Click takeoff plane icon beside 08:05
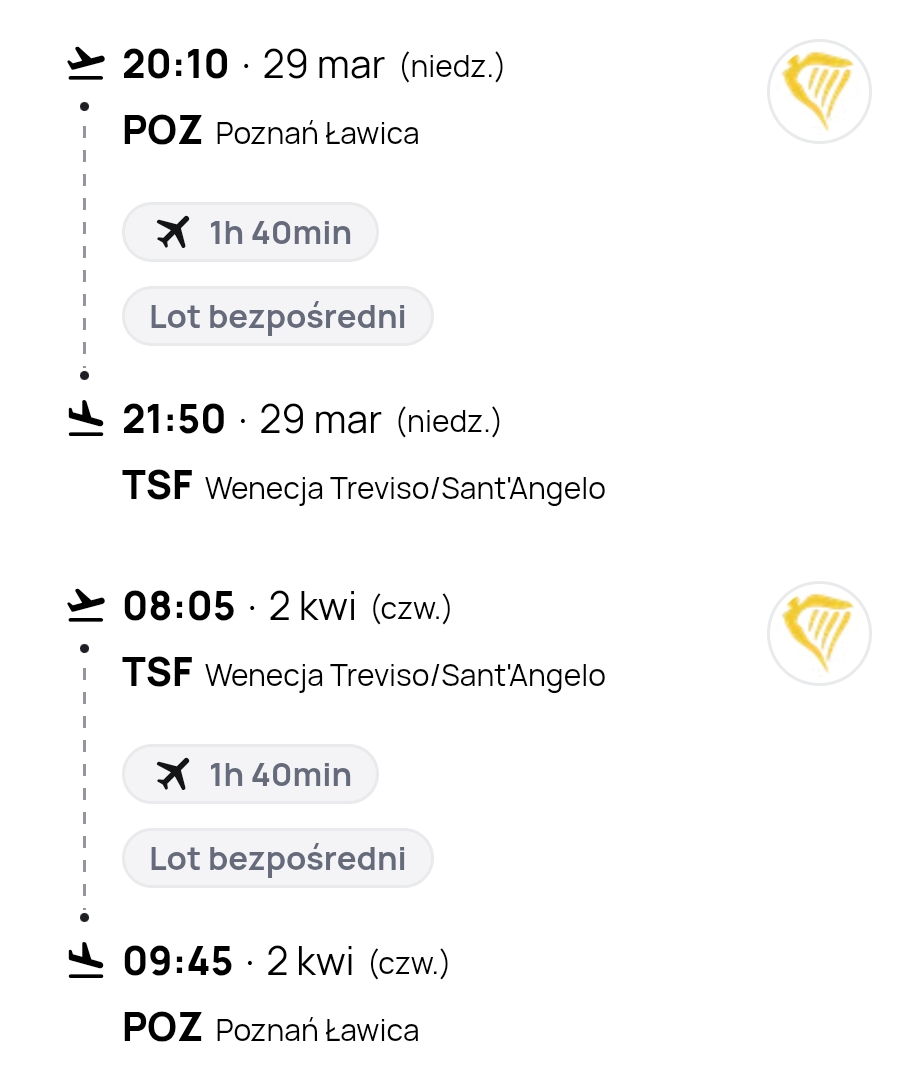The height and width of the screenshot is (1084, 910). tap(86, 606)
